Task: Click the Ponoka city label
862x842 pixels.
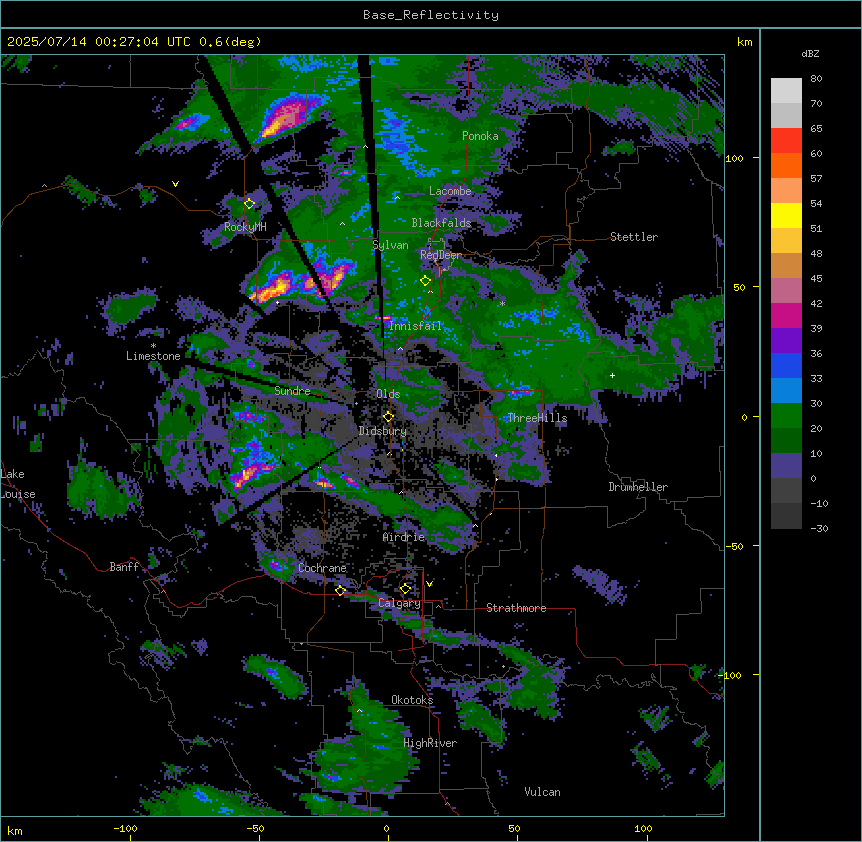Action: [480, 136]
